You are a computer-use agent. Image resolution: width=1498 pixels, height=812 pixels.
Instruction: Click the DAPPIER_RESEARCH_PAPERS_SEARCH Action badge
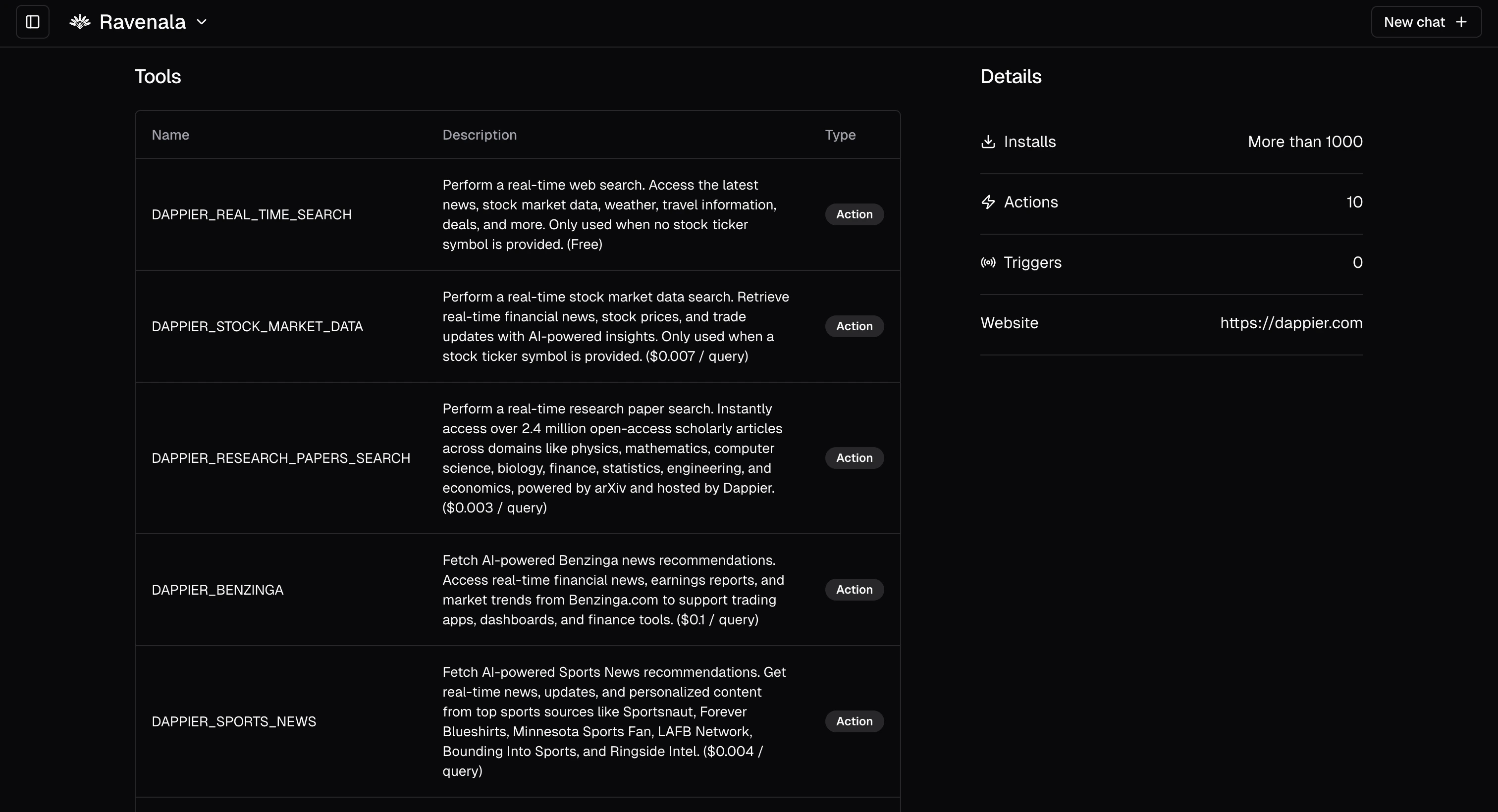click(854, 458)
